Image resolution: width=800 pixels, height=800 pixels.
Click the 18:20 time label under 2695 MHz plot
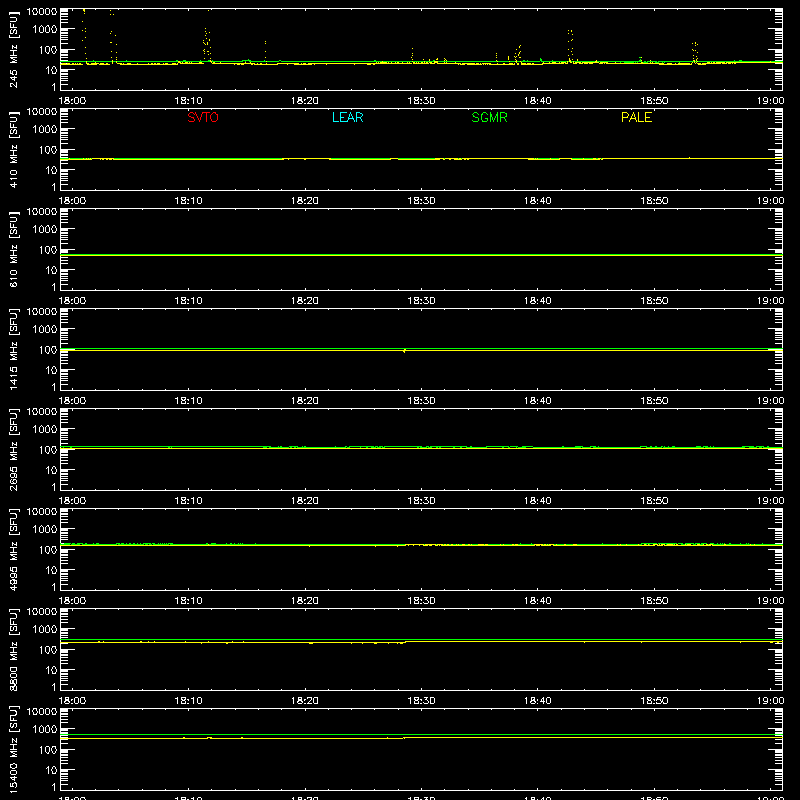[305, 501]
